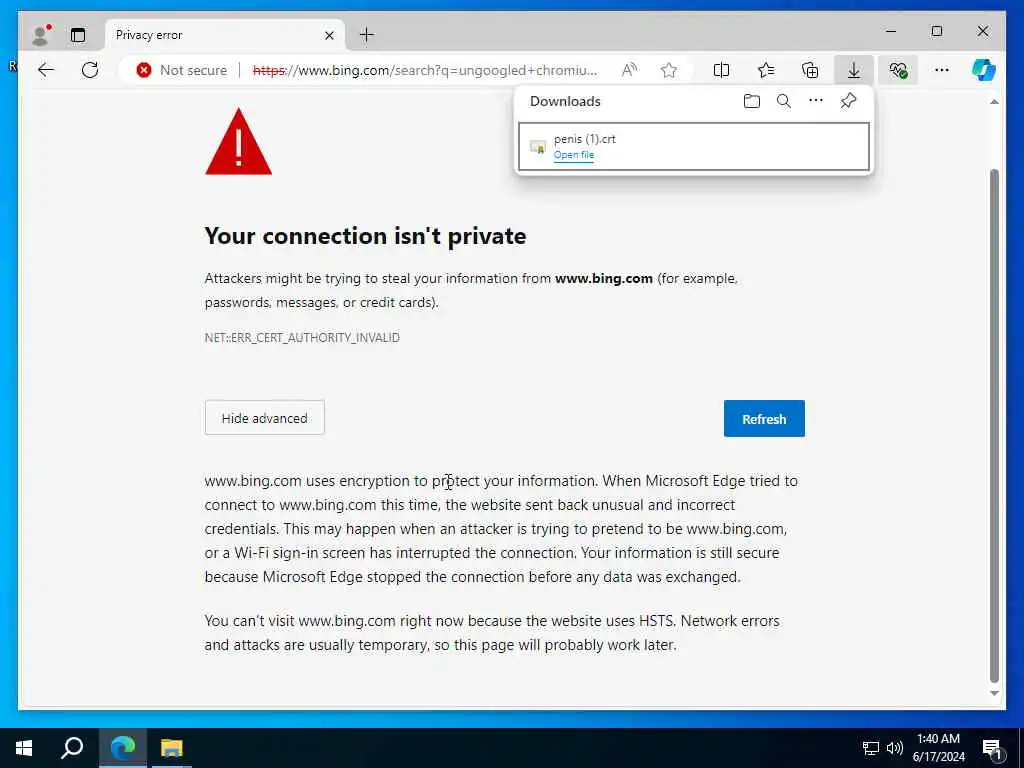The width and height of the screenshot is (1024, 768).
Task: Open the Collections icon
Action: point(810,70)
